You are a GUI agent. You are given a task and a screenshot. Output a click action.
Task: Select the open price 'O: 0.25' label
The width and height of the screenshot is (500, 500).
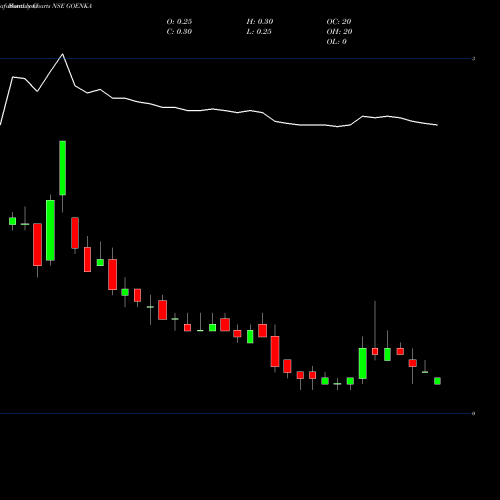[x=179, y=21]
